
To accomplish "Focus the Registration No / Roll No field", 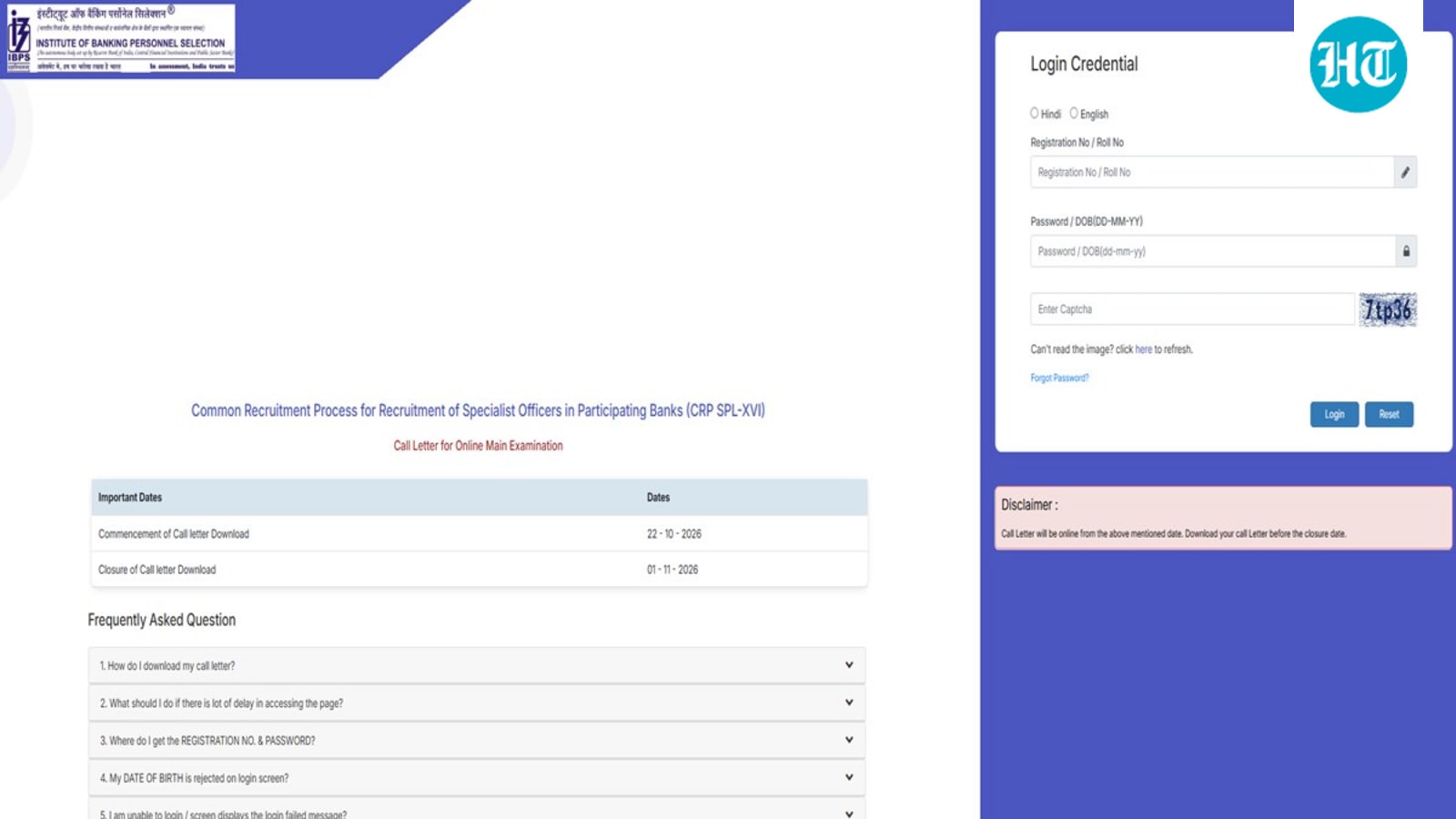I will coord(1212,172).
